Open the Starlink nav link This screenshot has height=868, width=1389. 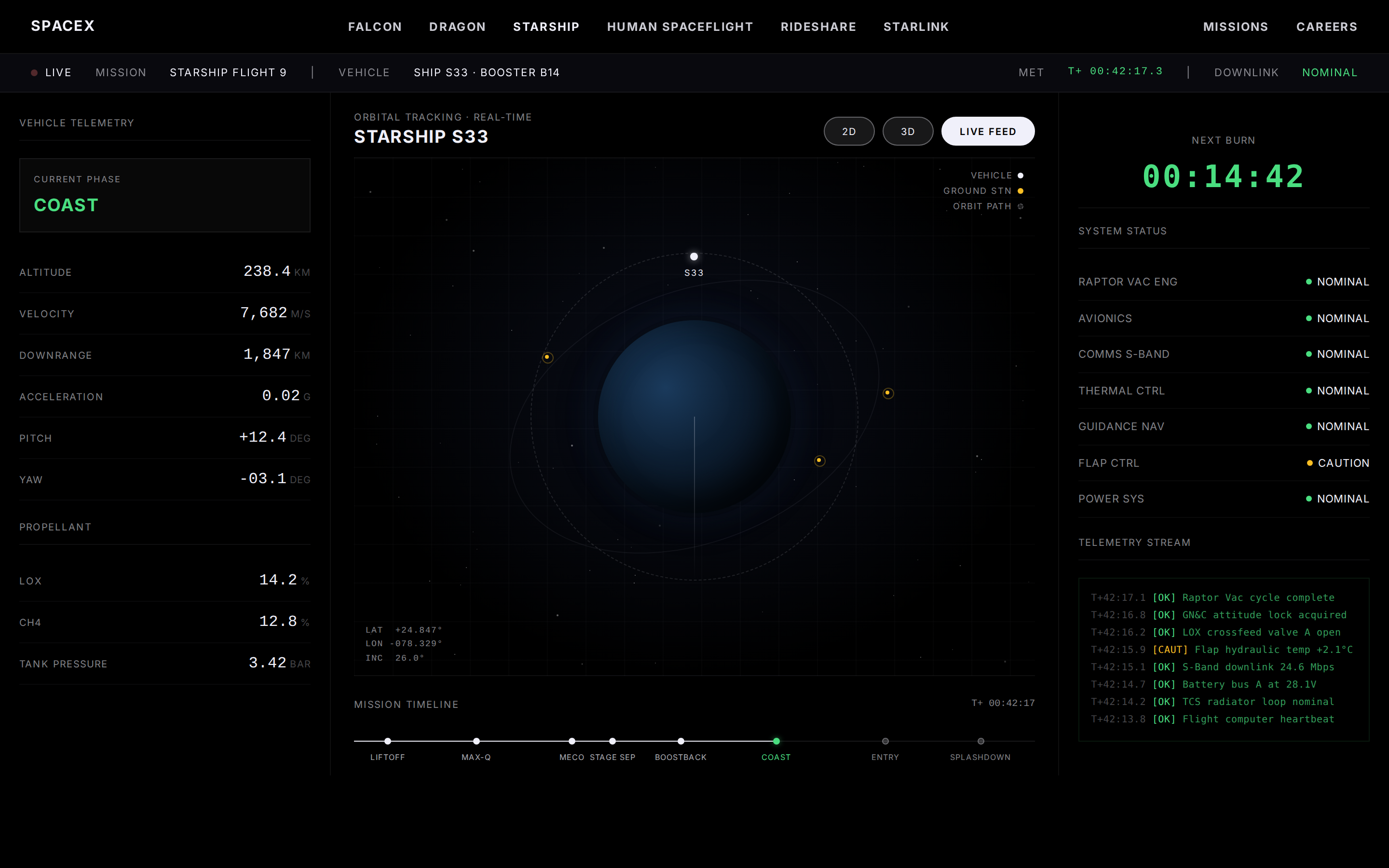pyautogui.click(x=916, y=27)
